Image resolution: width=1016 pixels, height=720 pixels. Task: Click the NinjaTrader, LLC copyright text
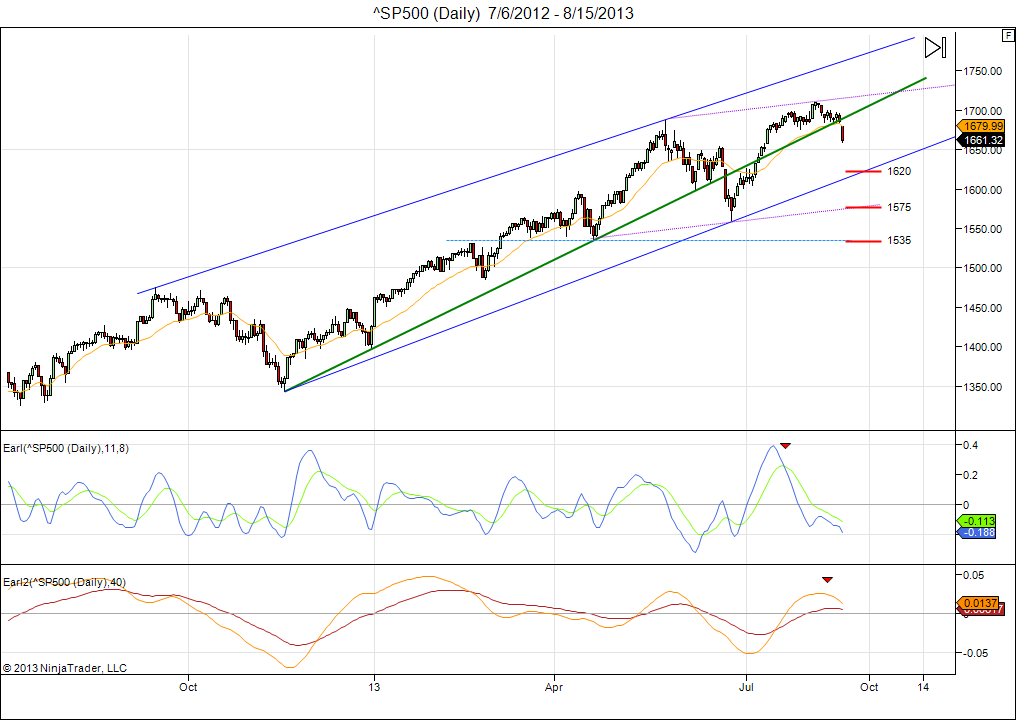coord(65,667)
